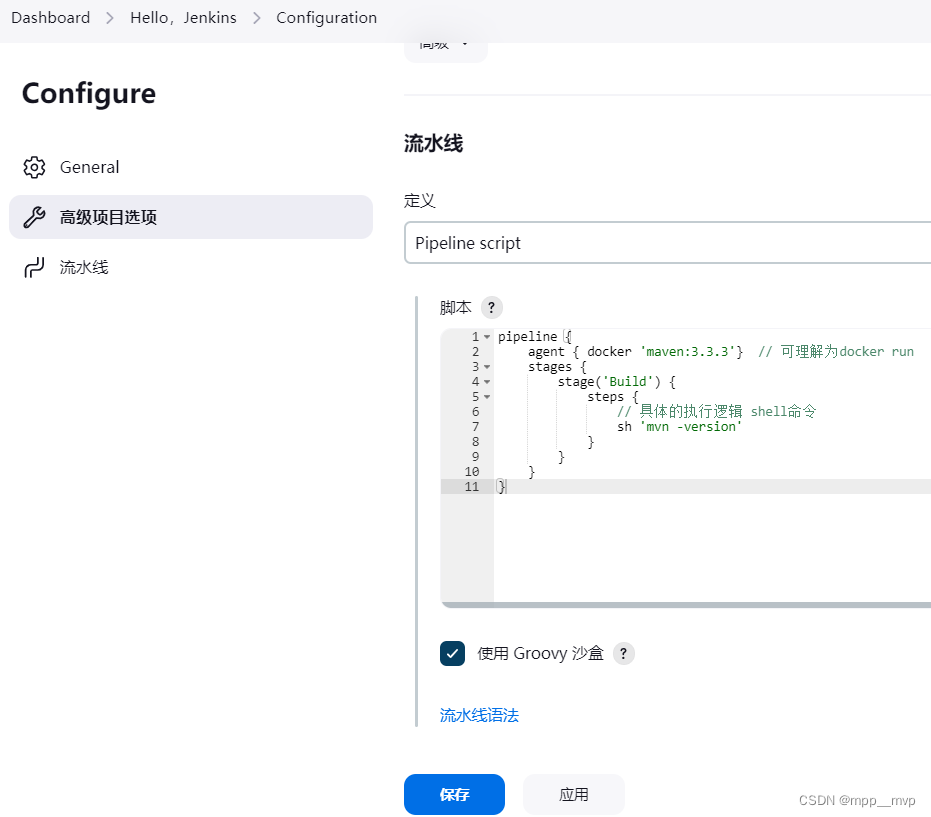Click the wrench icon for 高级项目选项

(34, 217)
